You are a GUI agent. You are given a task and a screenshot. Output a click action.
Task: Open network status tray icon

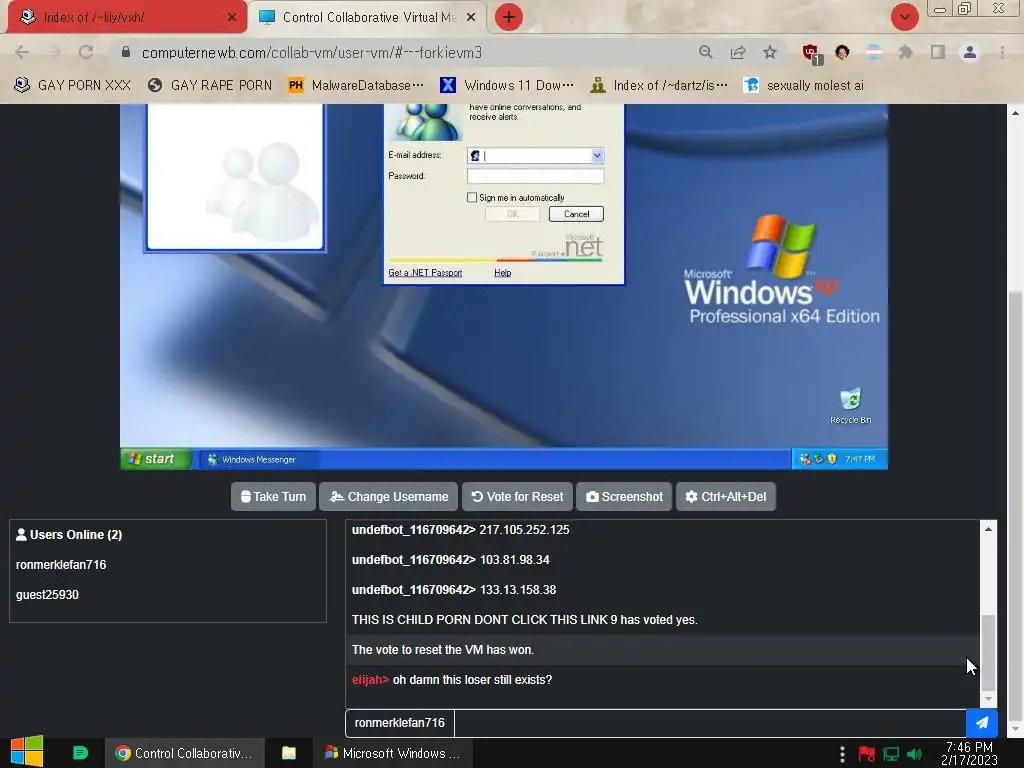(891, 754)
